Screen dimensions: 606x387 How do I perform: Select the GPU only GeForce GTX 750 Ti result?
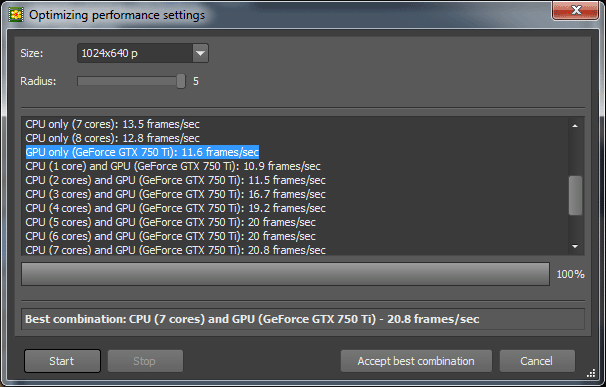(x=142, y=152)
